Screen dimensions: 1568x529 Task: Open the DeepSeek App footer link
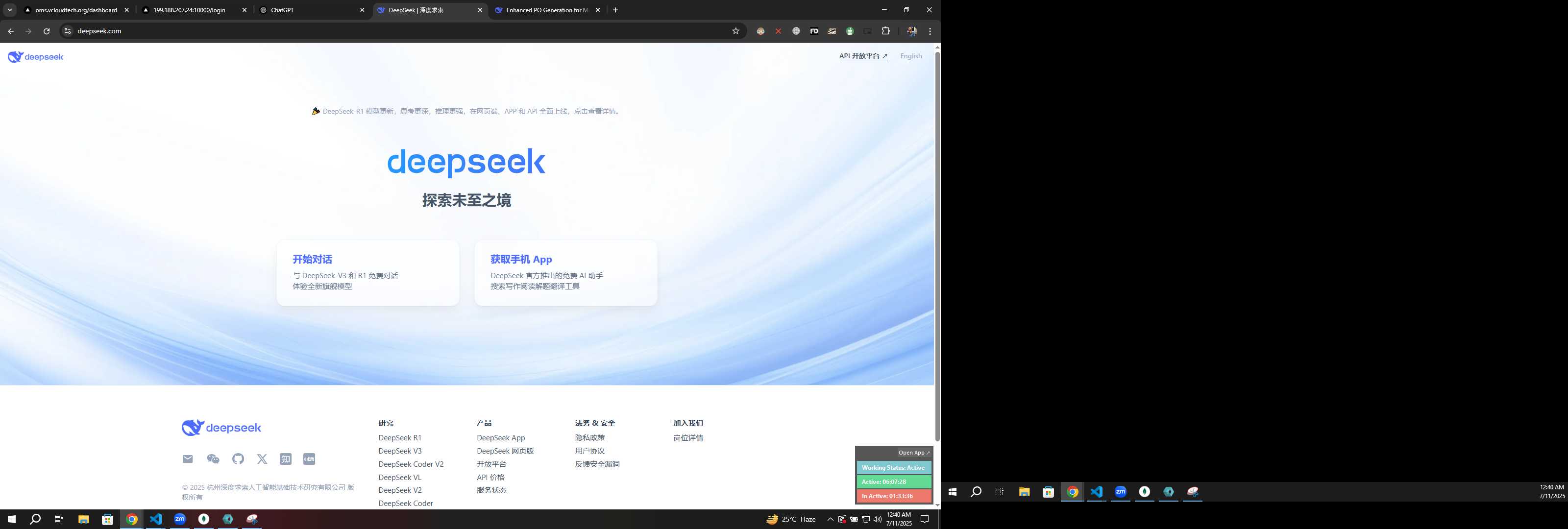[x=500, y=438]
